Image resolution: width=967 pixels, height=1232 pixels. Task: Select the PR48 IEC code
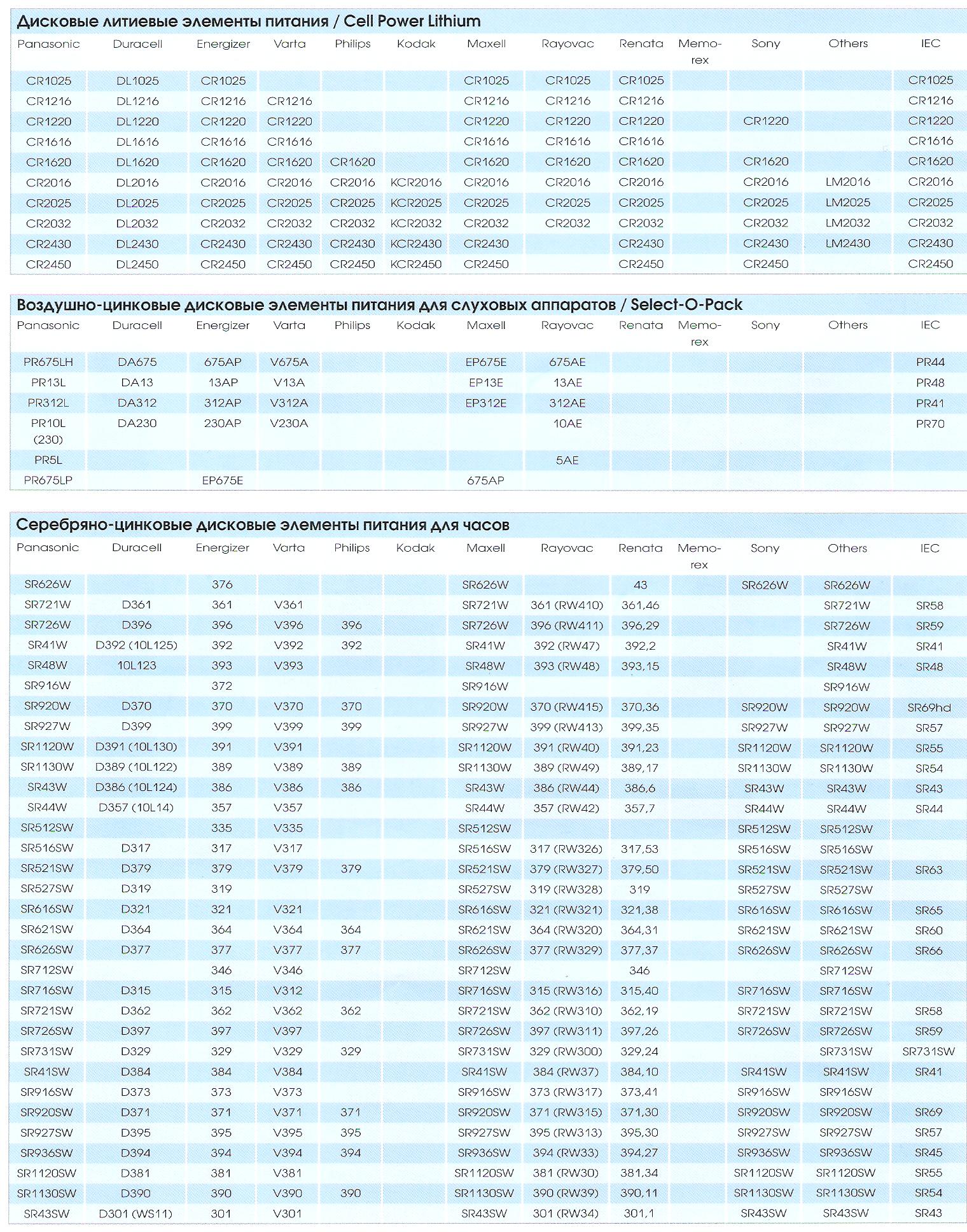coord(930,382)
